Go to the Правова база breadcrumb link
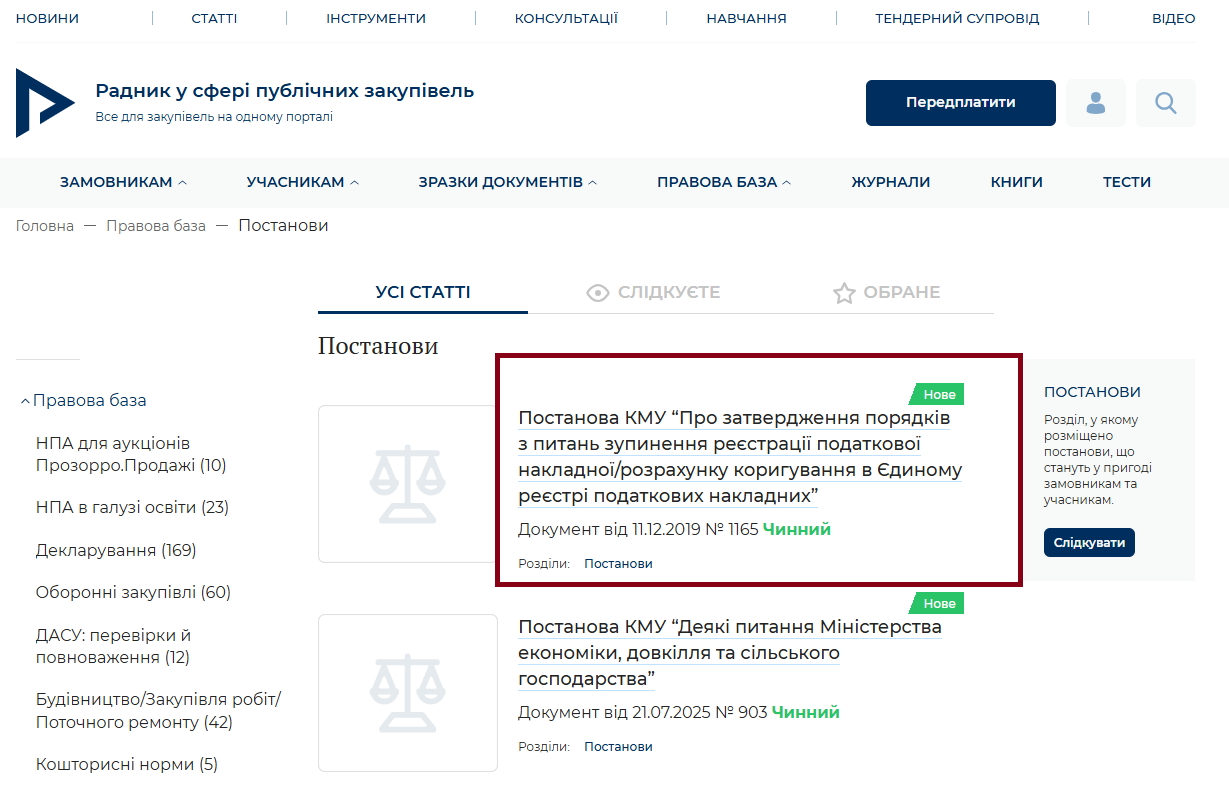1229x789 pixels. point(156,226)
